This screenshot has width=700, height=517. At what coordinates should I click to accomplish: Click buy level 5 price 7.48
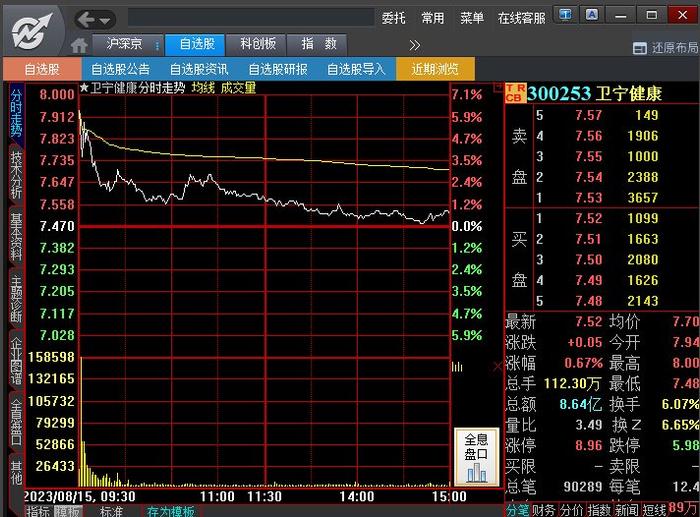tap(588, 300)
